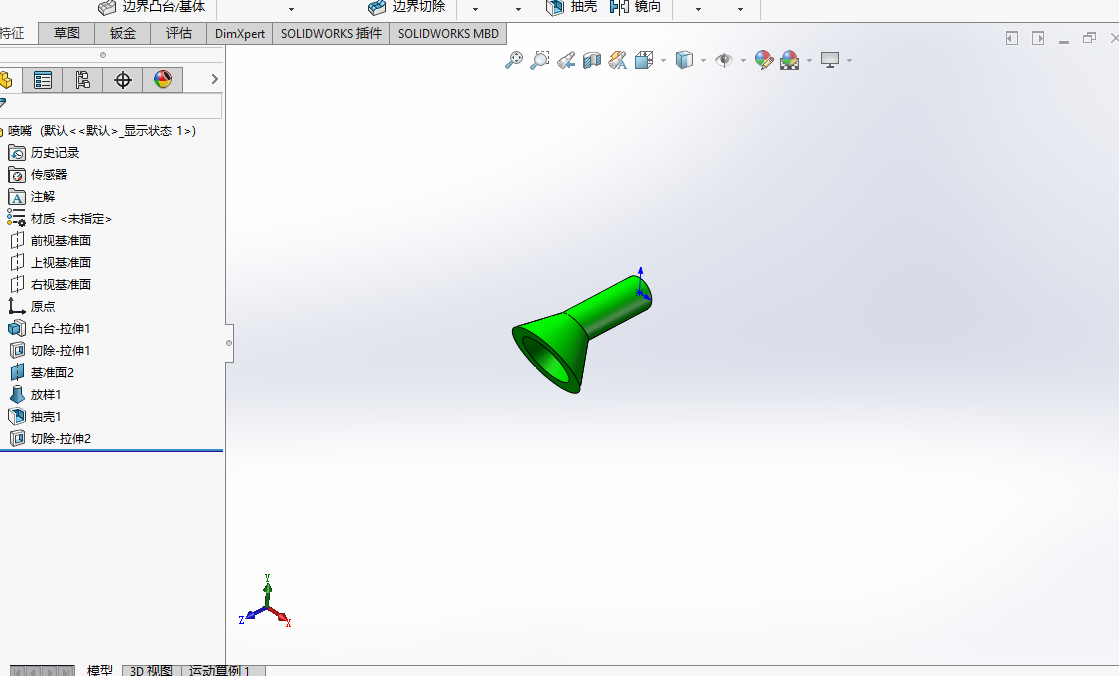Open ConfigurationManager tab icon
The height and width of the screenshot is (676, 1119).
point(83,80)
